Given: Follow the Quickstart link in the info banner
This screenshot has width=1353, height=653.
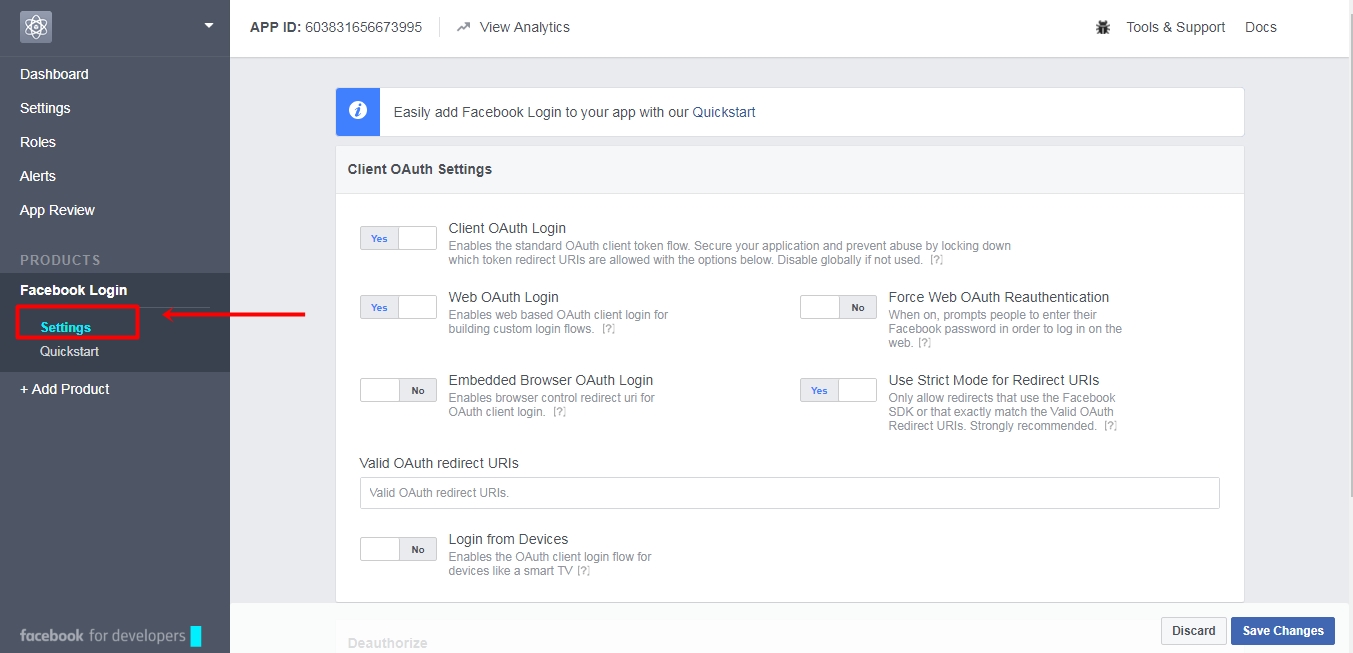Looking at the screenshot, I should pos(724,112).
